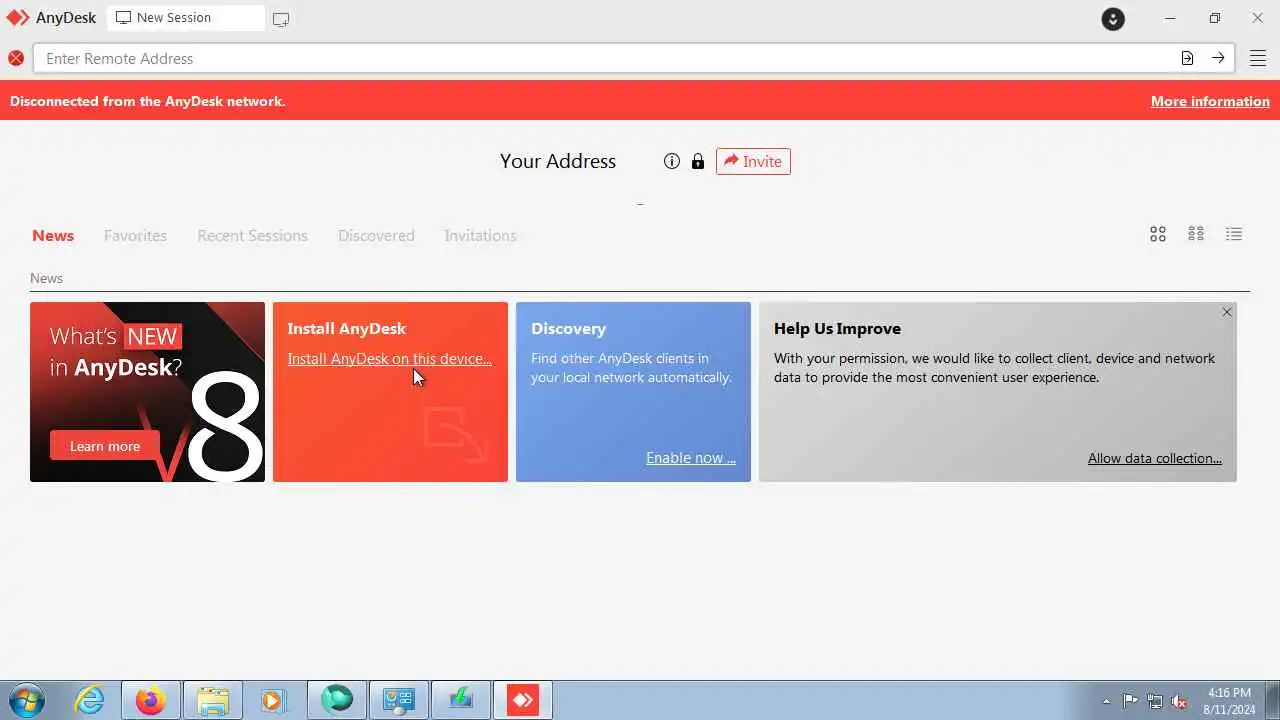Click the Disconnected from the AnyDesk network message
Viewport: 1280px width, 720px height.
(148, 101)
